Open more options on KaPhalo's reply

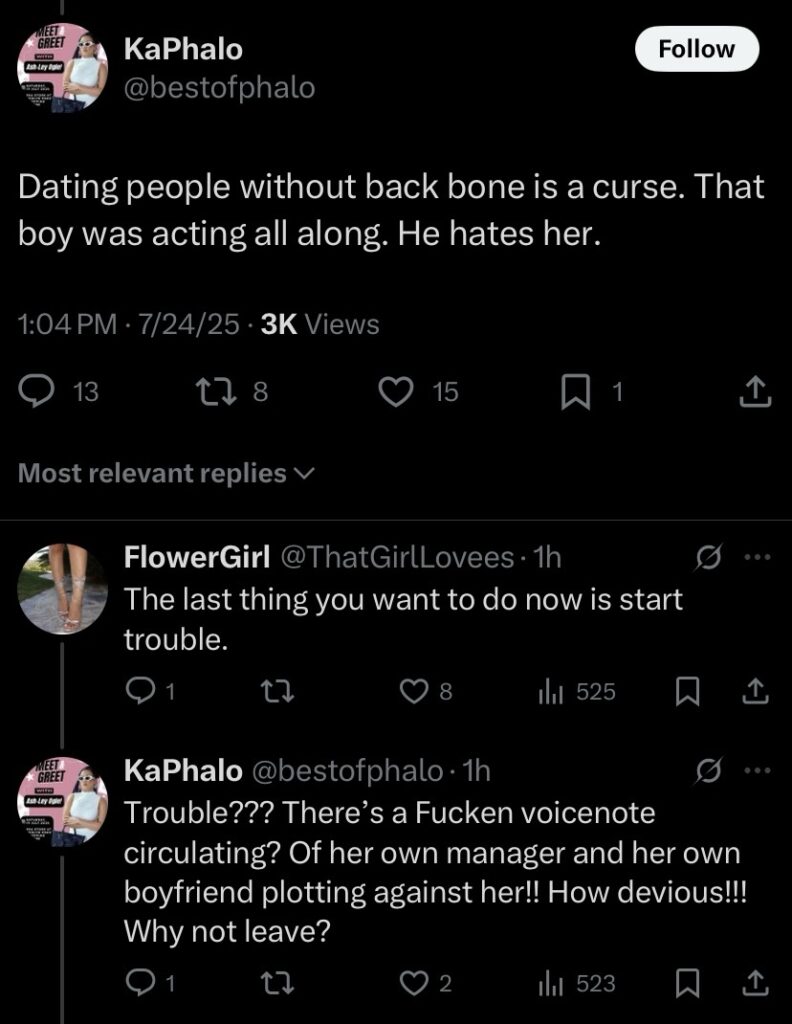757,771
